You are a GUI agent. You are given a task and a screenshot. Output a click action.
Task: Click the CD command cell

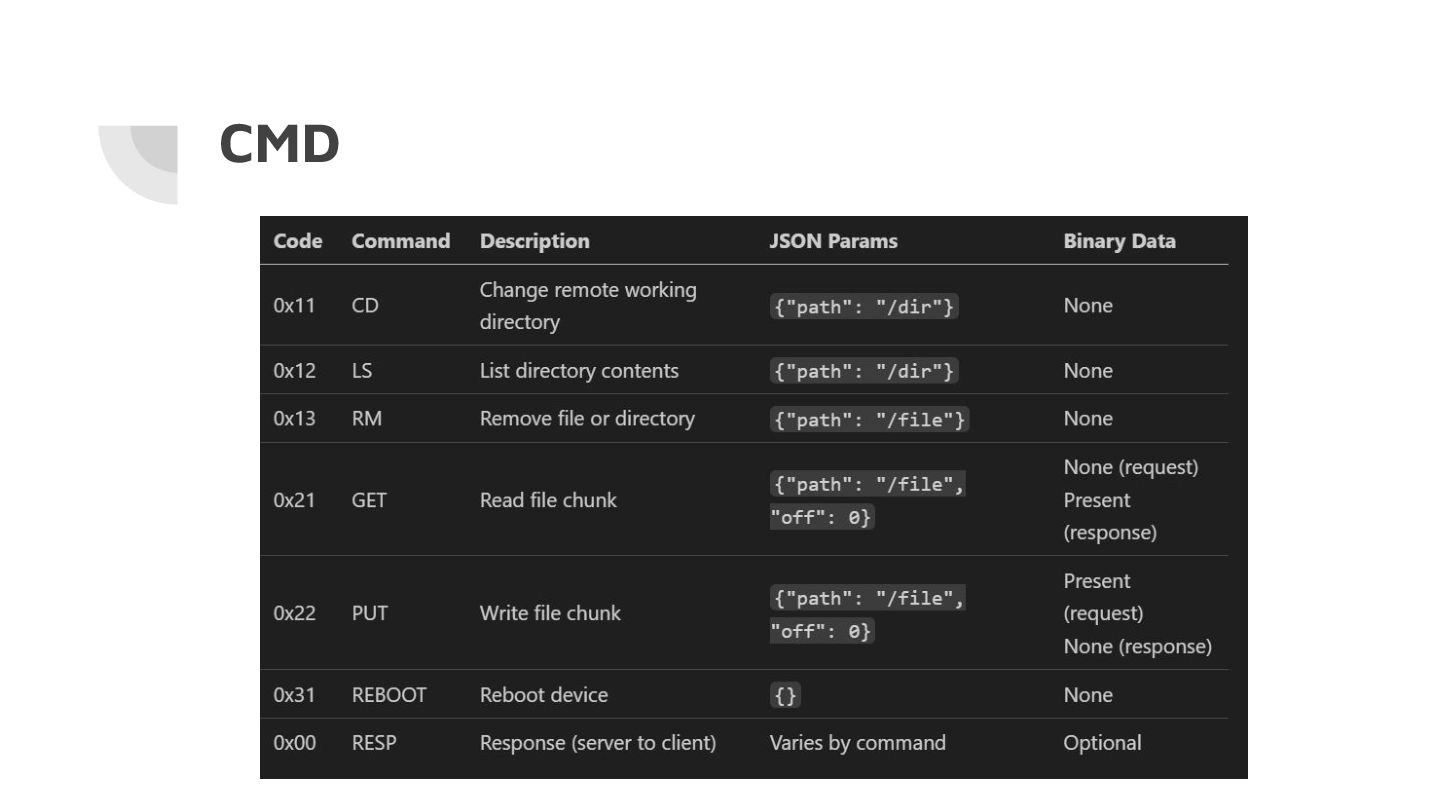[365, 305]
